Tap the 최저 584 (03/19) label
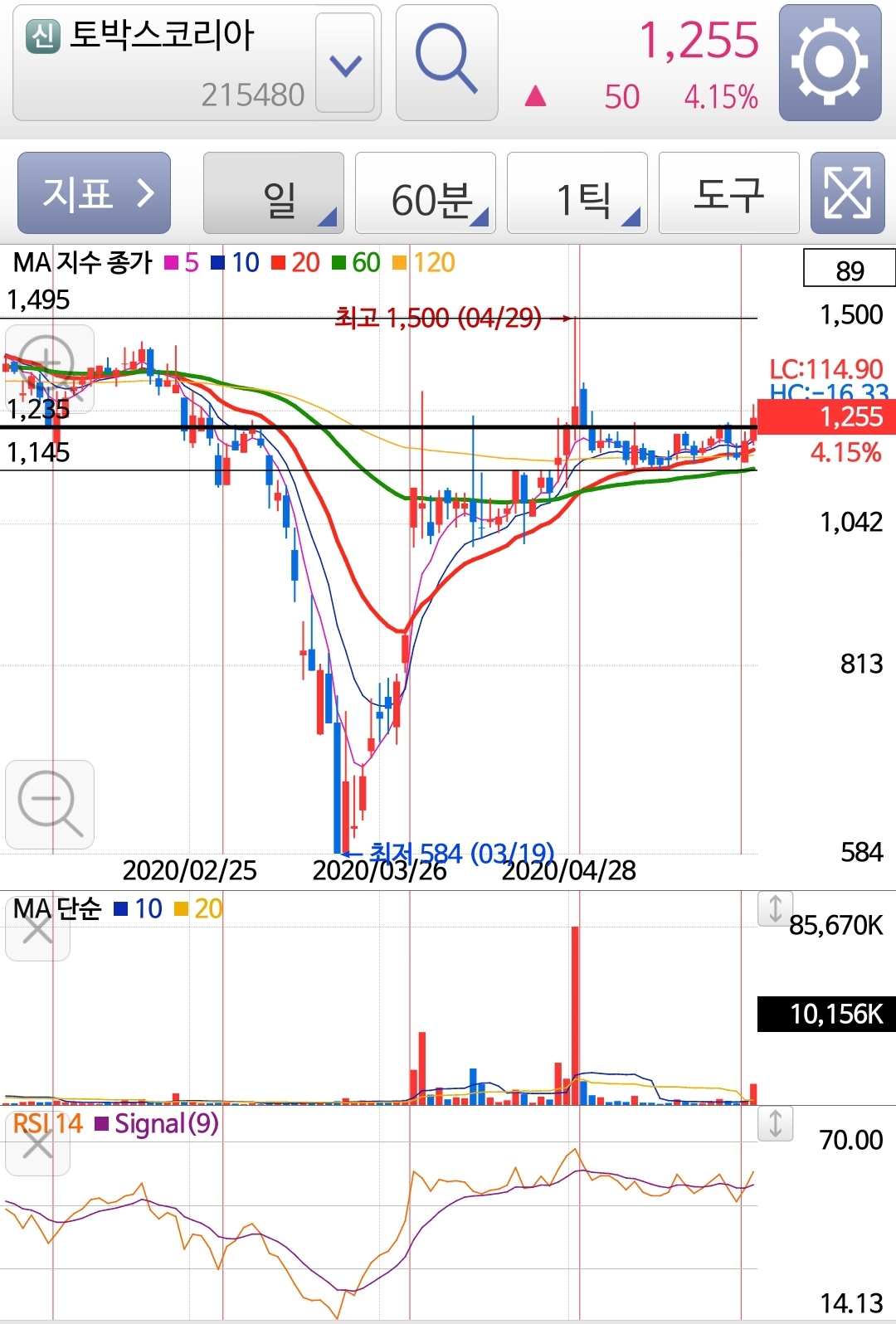The image size is (896, 1324). (461, 853)
